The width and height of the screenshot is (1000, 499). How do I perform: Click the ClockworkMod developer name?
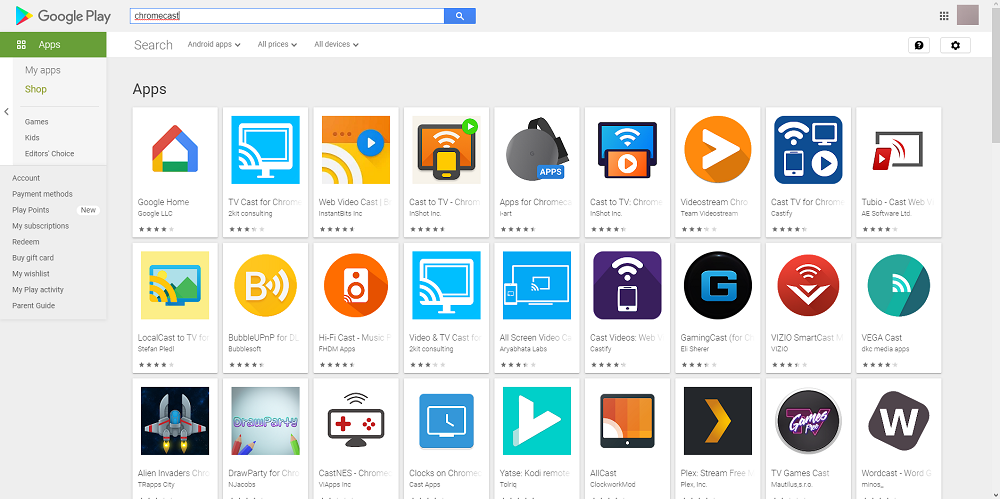pyautogui.click(x=613, y=484)
